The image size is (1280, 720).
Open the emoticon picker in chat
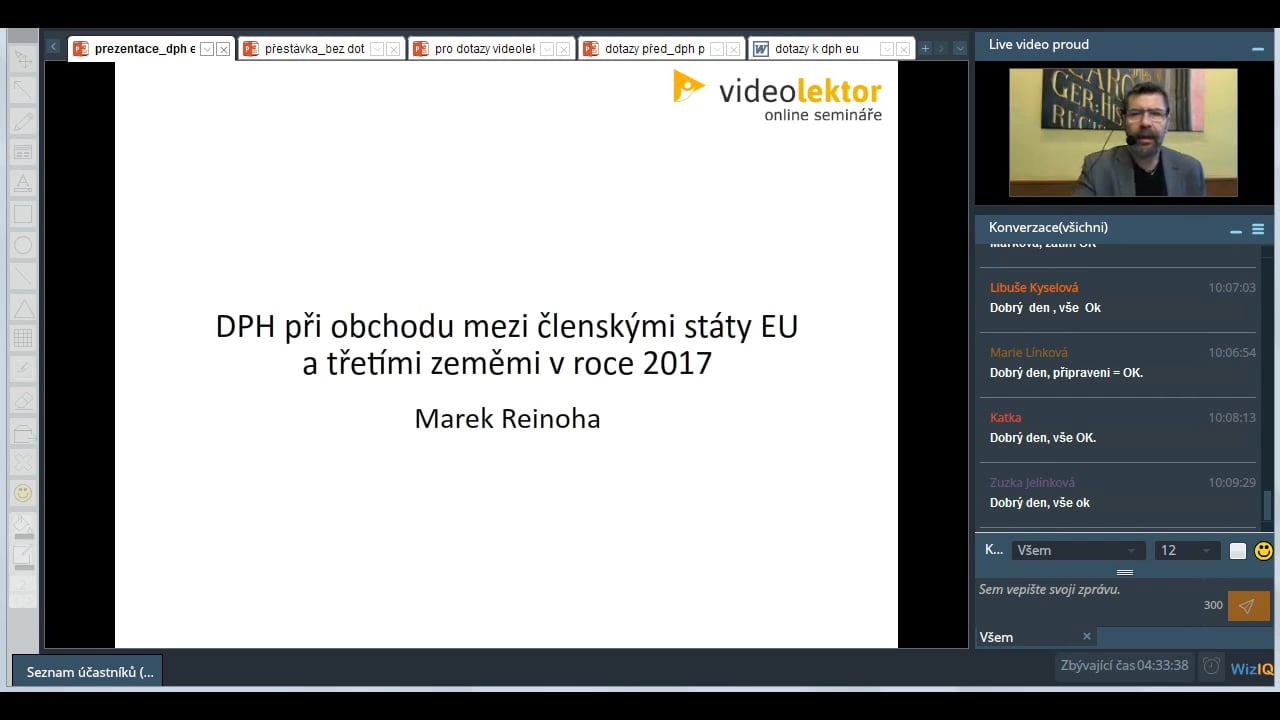[1263, 550]
